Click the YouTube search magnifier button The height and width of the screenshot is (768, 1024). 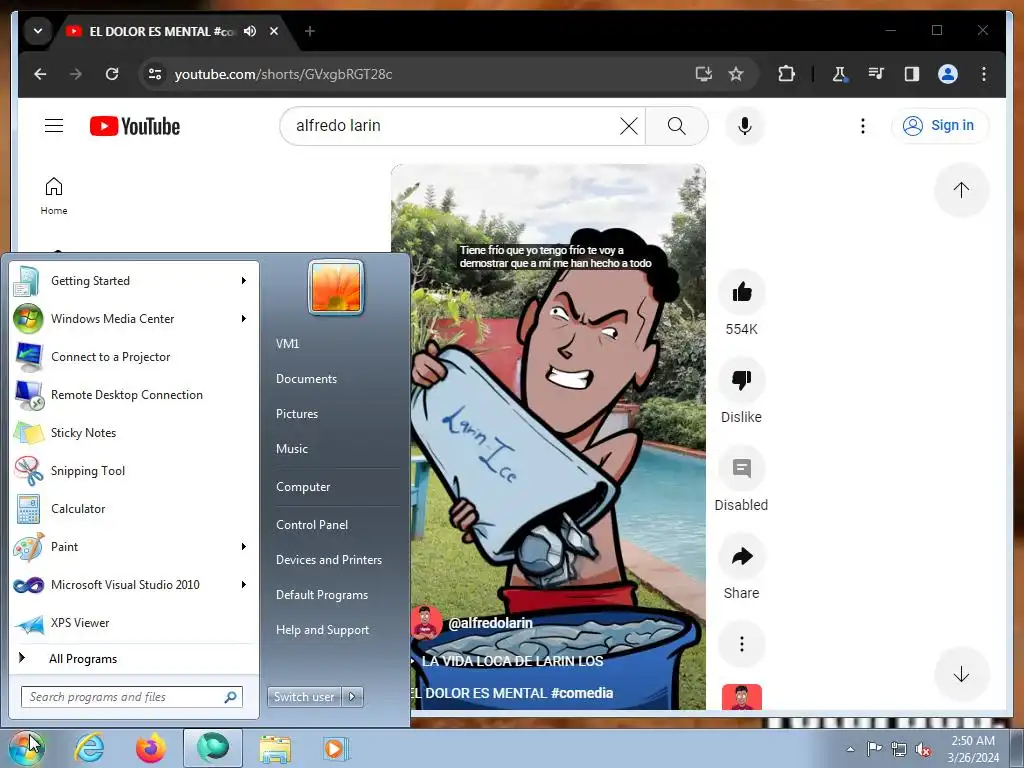(x=677, y=125)
